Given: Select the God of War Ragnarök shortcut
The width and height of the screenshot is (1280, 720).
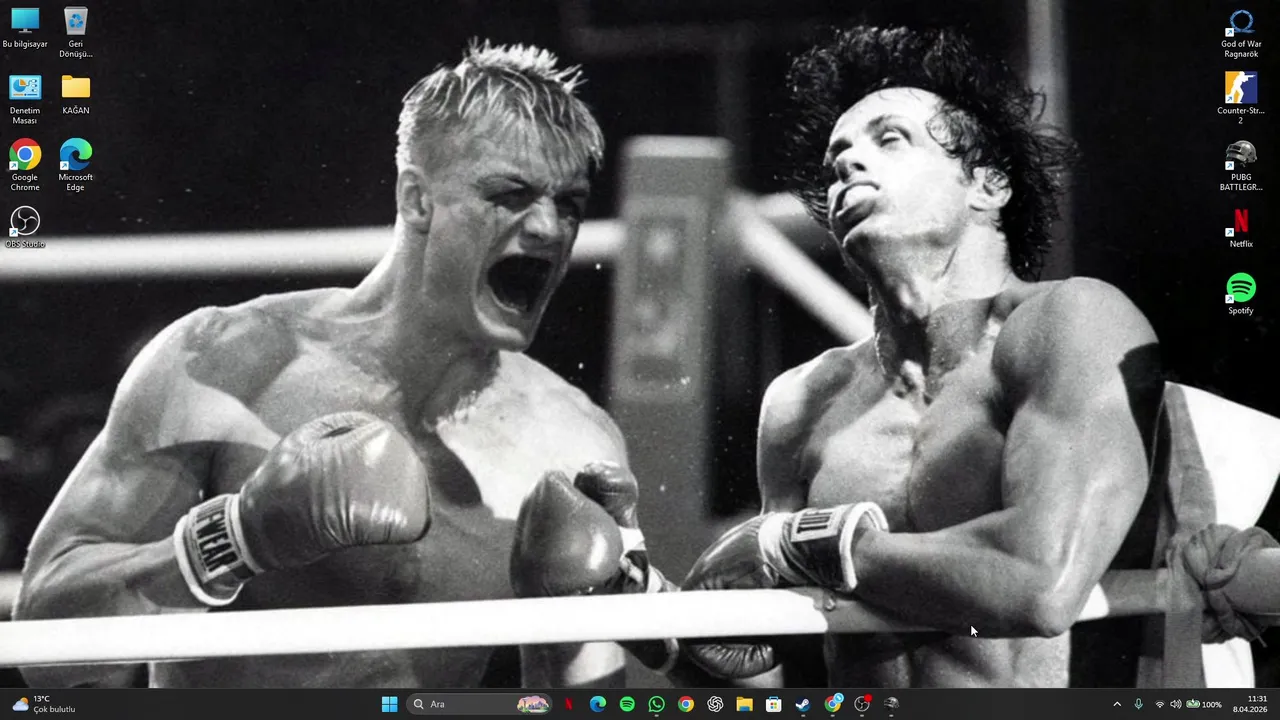Looking at the screenshot, I should coord(1241,33).
